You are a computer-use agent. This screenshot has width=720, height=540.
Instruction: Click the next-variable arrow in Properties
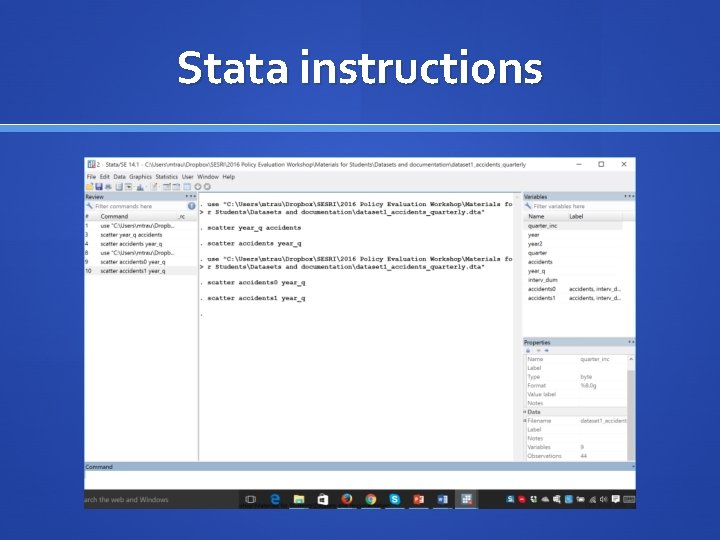click(x=546, y=351)
